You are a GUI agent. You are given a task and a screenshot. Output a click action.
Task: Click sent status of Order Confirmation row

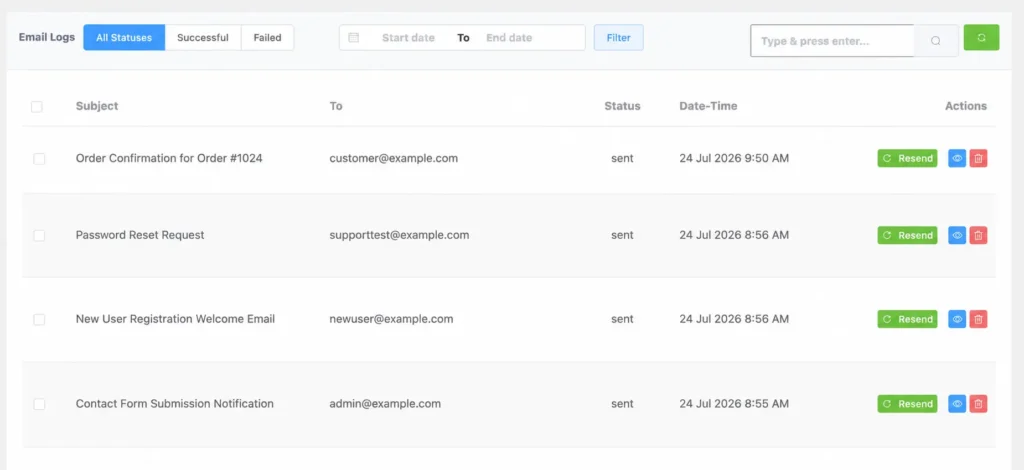(x=622, y=158)
